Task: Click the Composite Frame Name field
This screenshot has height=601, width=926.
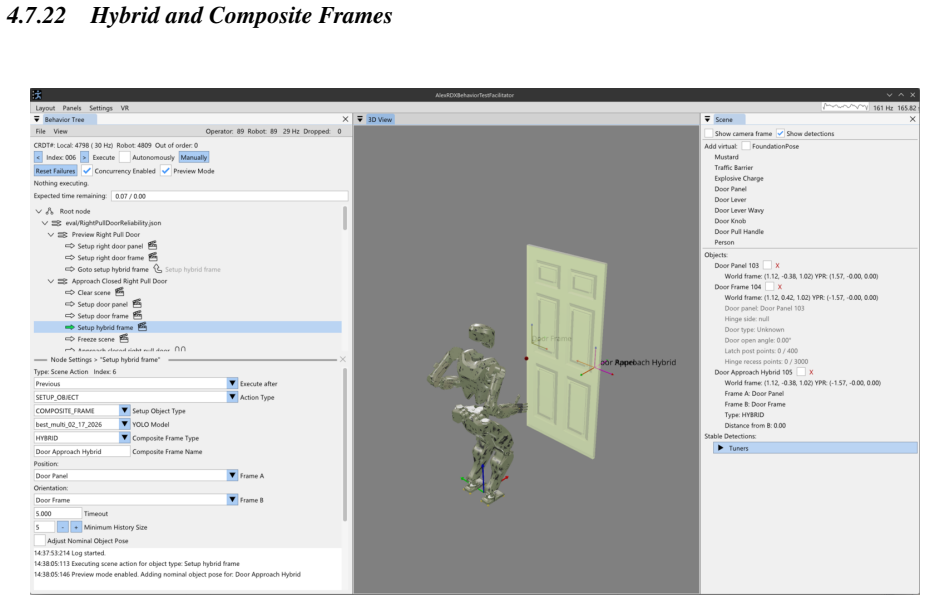Action: point(82,451)
